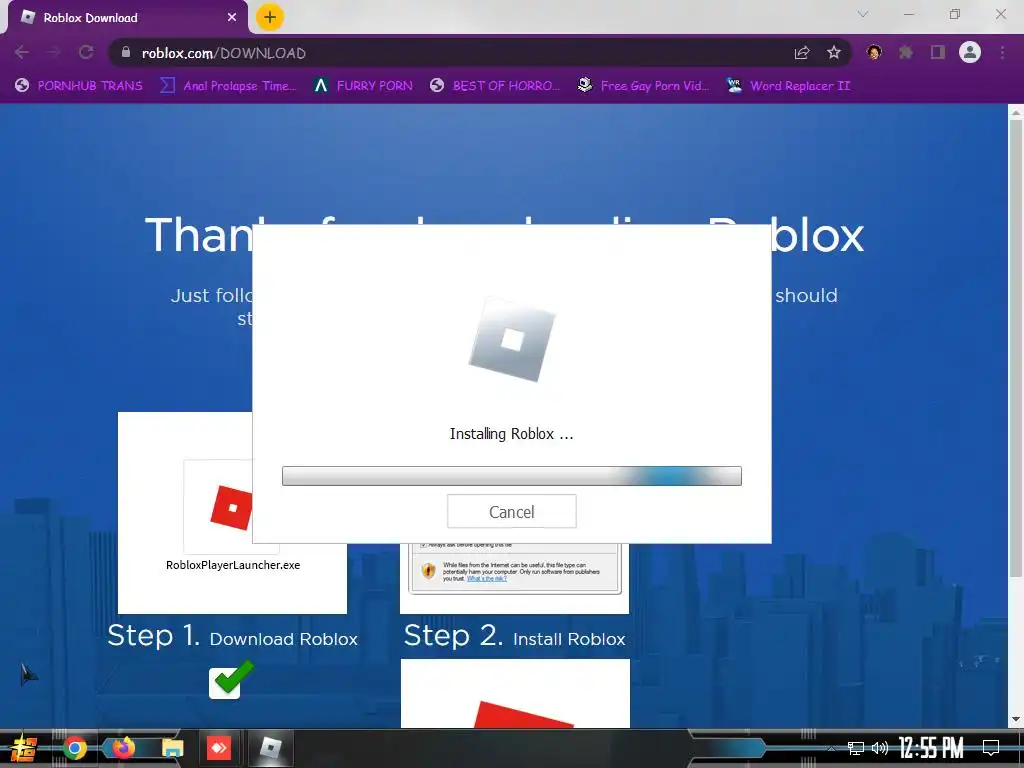Open the red arrow app on taskbar

(x=219, y=748)
